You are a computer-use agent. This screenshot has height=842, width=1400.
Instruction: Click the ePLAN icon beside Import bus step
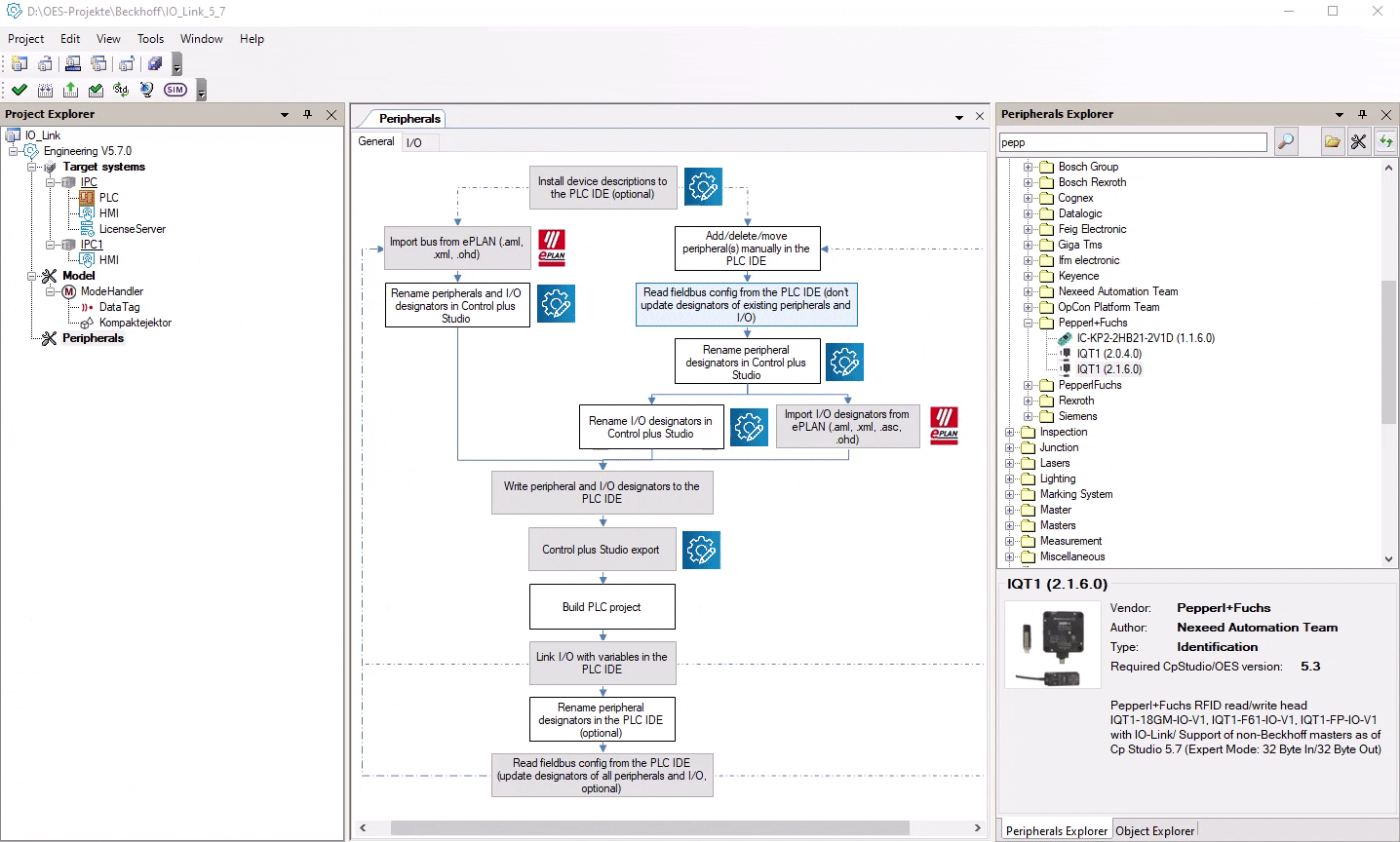(x=552, y=248)
